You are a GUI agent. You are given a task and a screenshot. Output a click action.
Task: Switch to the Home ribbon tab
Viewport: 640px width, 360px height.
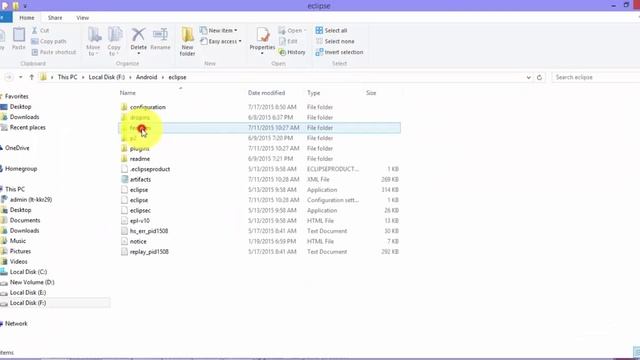point(27,18)
